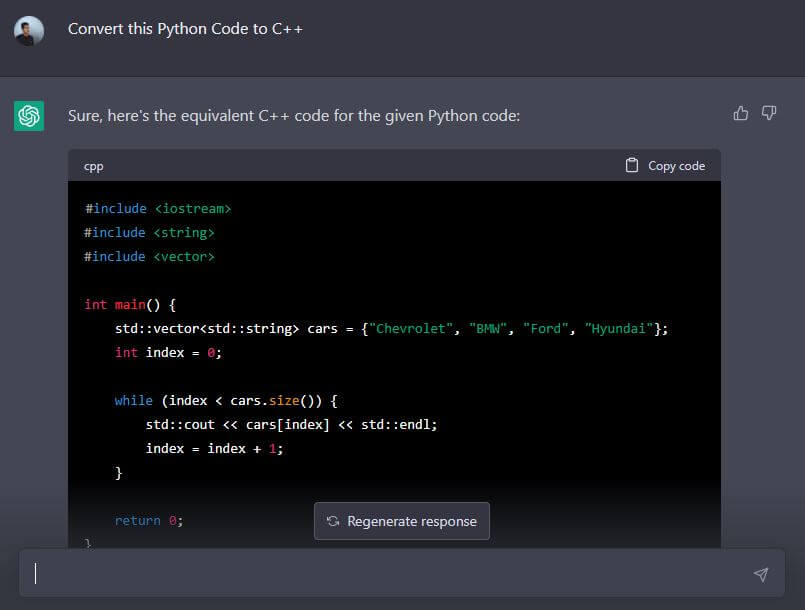The image size is (805, 610).
Task: Click the green ChatGPT logo
Action: [x=29, y=116]
